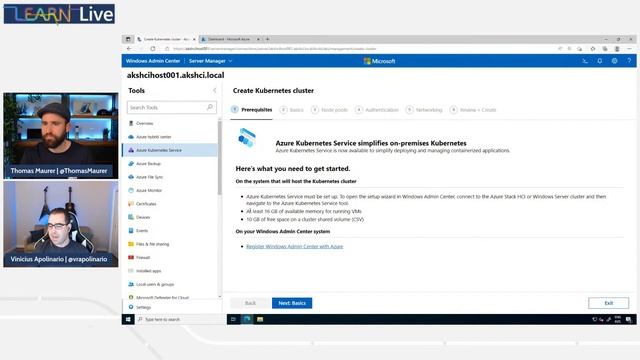The width and height of the screenshot is (640, 360).
Task: Open Azure hybrid center tool
Action: tap(171, 137)
